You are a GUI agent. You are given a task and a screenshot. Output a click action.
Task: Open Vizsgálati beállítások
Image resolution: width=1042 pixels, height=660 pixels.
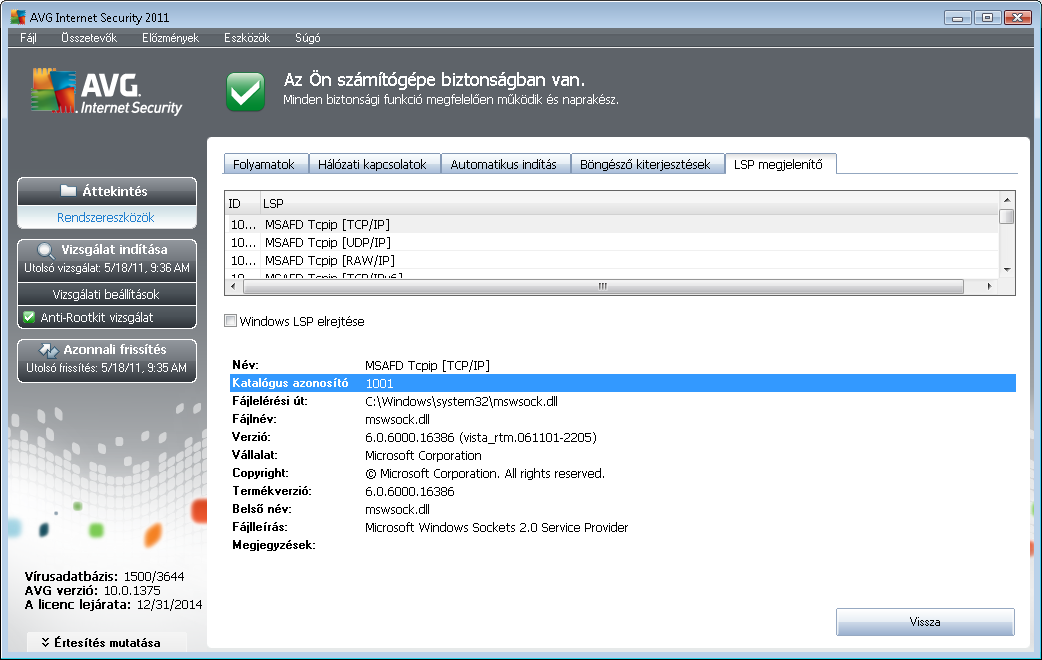coord(107,294)
